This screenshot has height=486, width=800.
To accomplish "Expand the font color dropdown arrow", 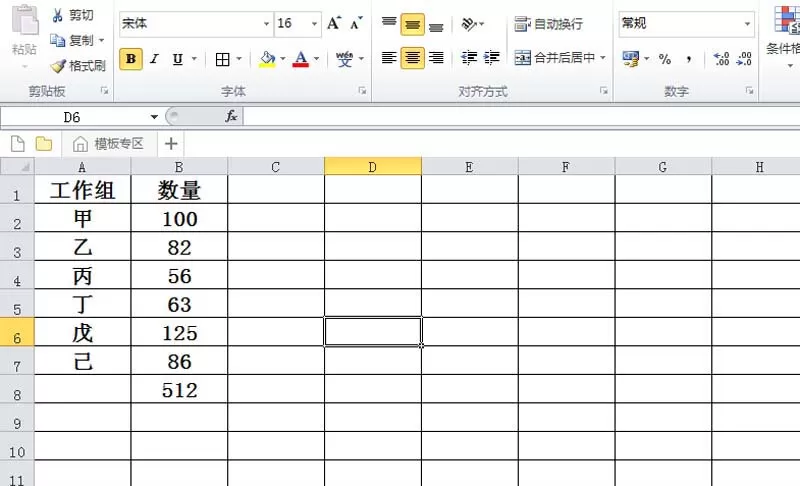I will pyautogui.click(x=316, y=60).
